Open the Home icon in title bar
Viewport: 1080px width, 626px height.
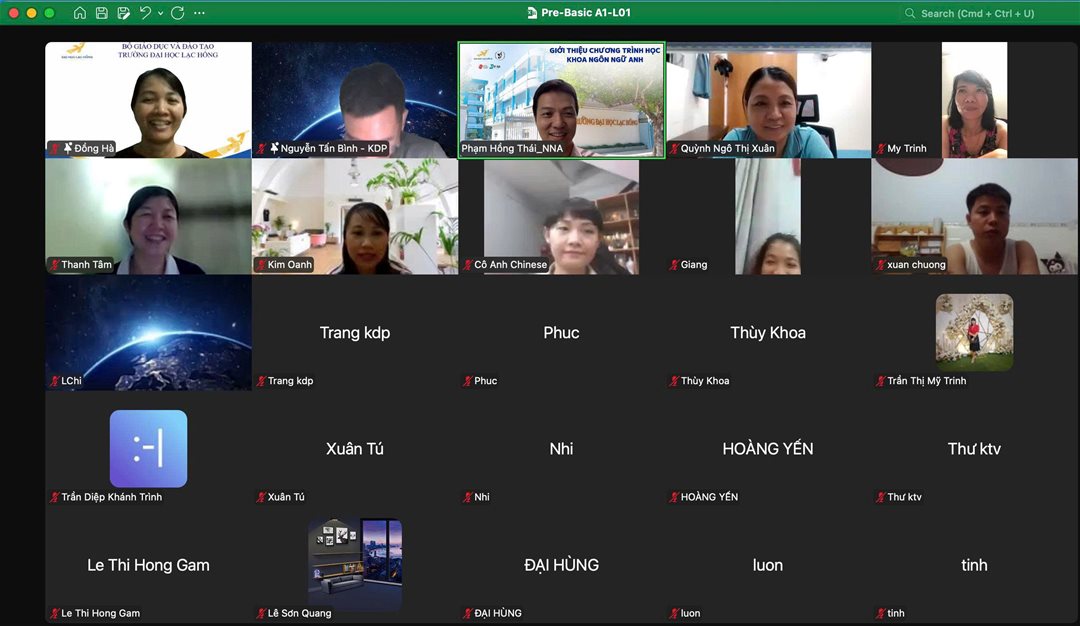pos(79,12)
